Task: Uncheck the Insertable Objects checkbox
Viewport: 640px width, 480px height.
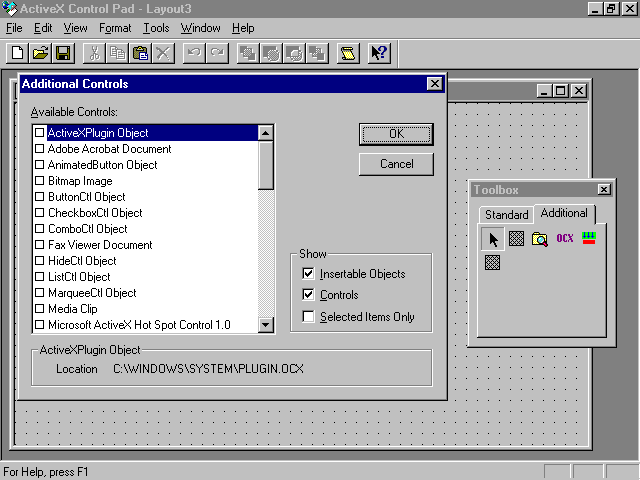Action: pyautogui.click(x=309, y=274)
